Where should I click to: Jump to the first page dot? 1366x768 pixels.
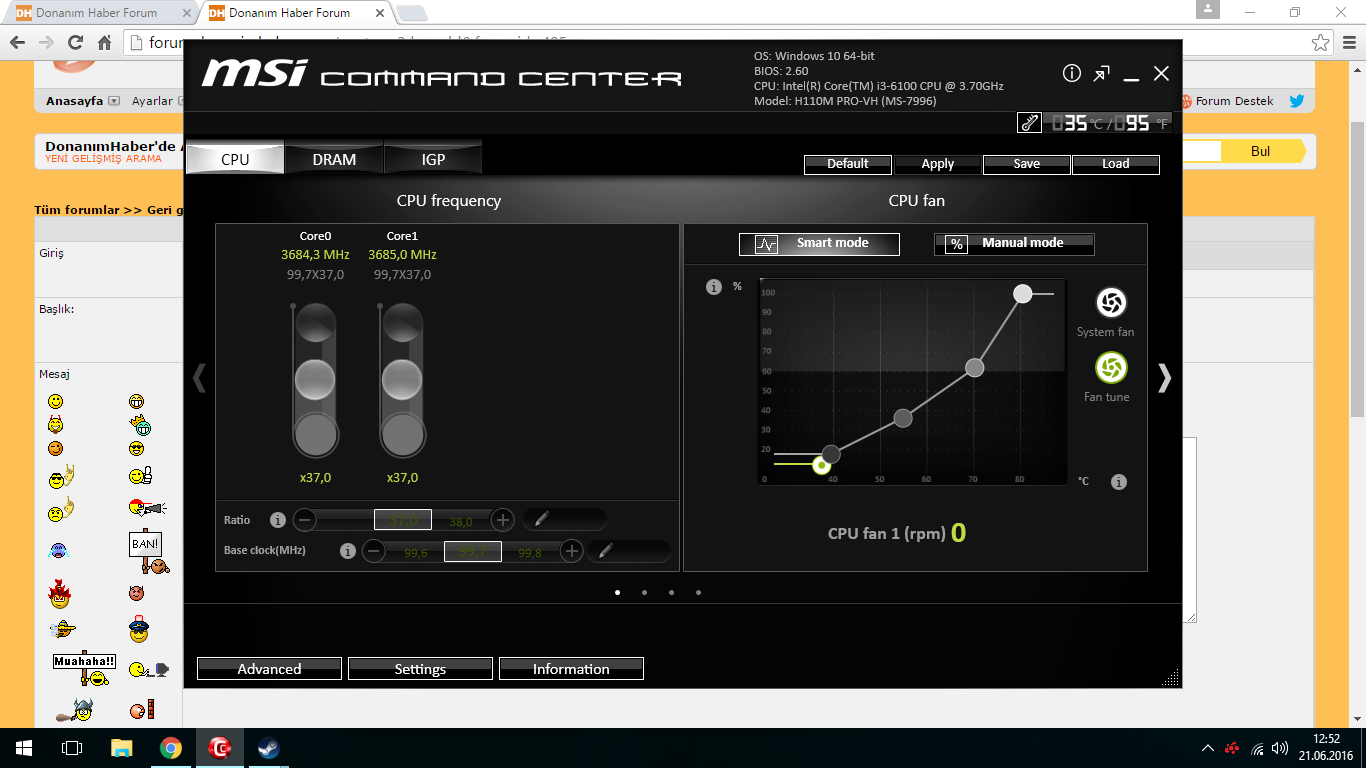[617, 592]
